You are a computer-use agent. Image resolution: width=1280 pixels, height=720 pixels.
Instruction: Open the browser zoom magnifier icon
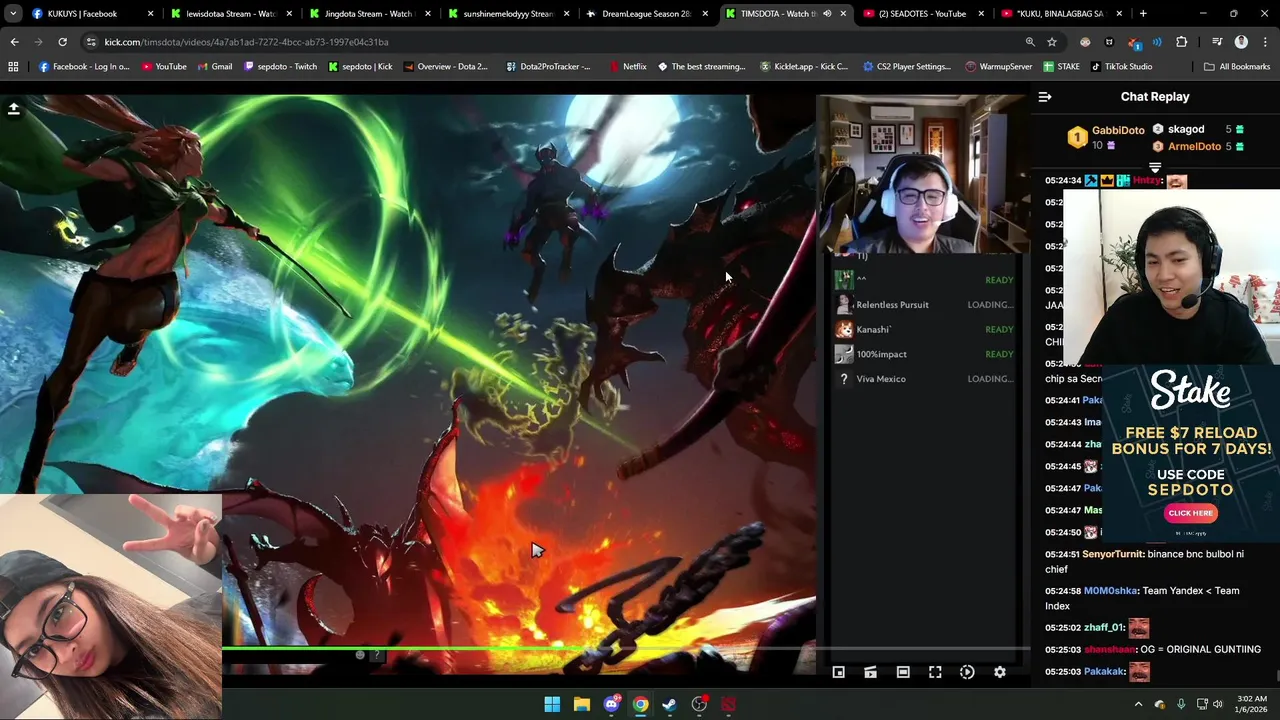(x=1030, y=42)
